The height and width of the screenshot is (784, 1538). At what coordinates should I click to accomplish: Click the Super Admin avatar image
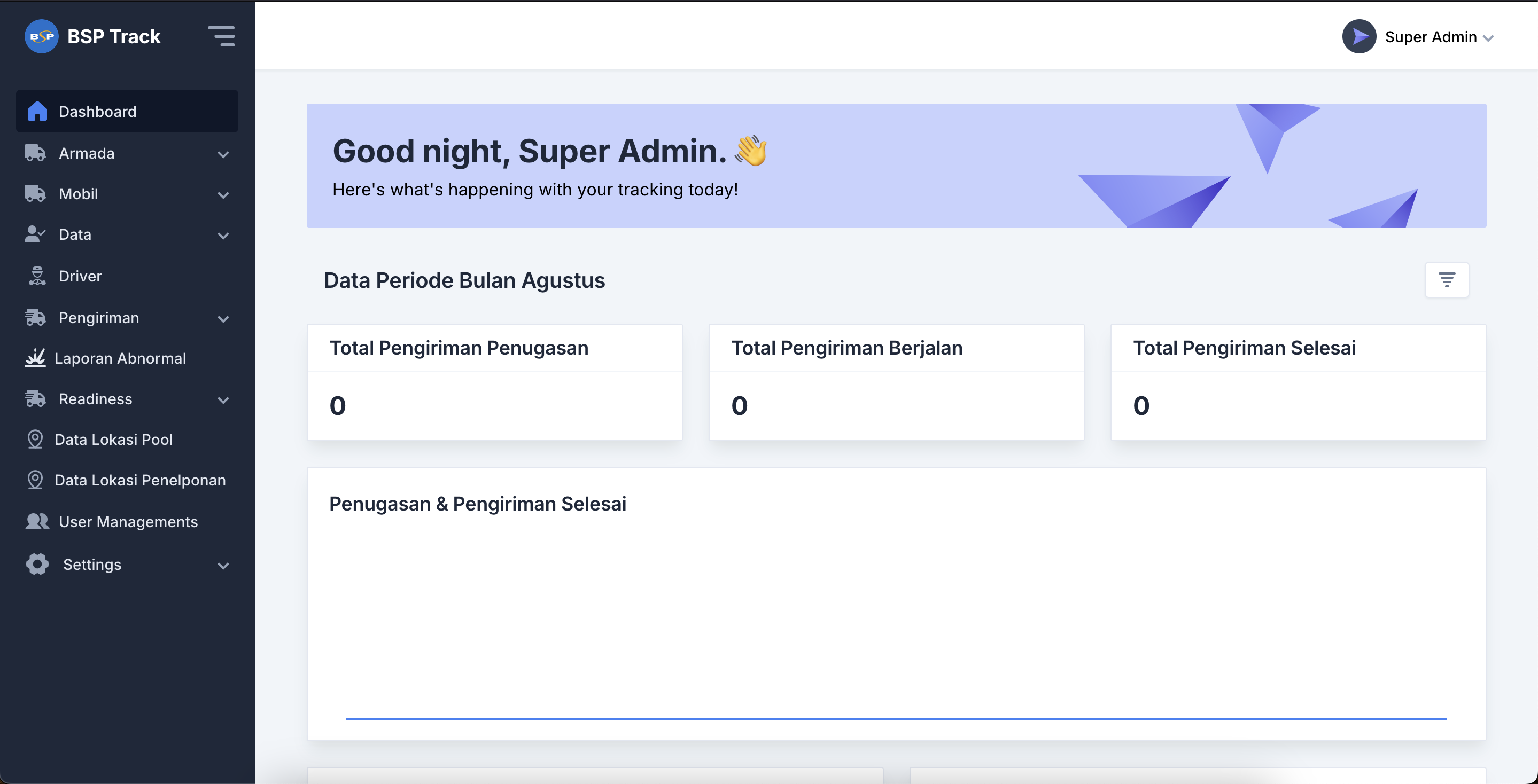(1359, 36)
